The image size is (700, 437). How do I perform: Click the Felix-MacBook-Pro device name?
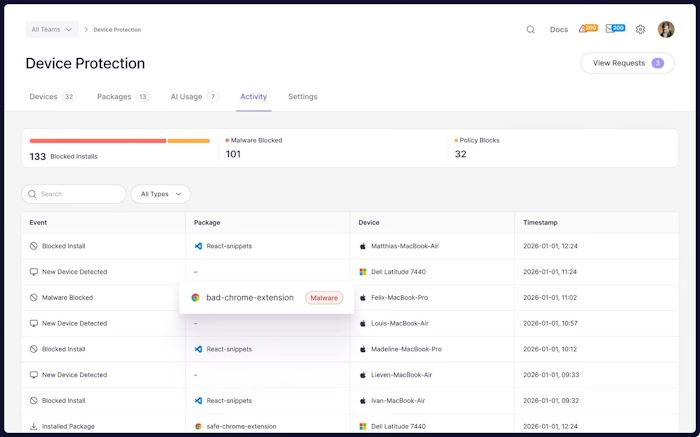click(x=400, y=297)
